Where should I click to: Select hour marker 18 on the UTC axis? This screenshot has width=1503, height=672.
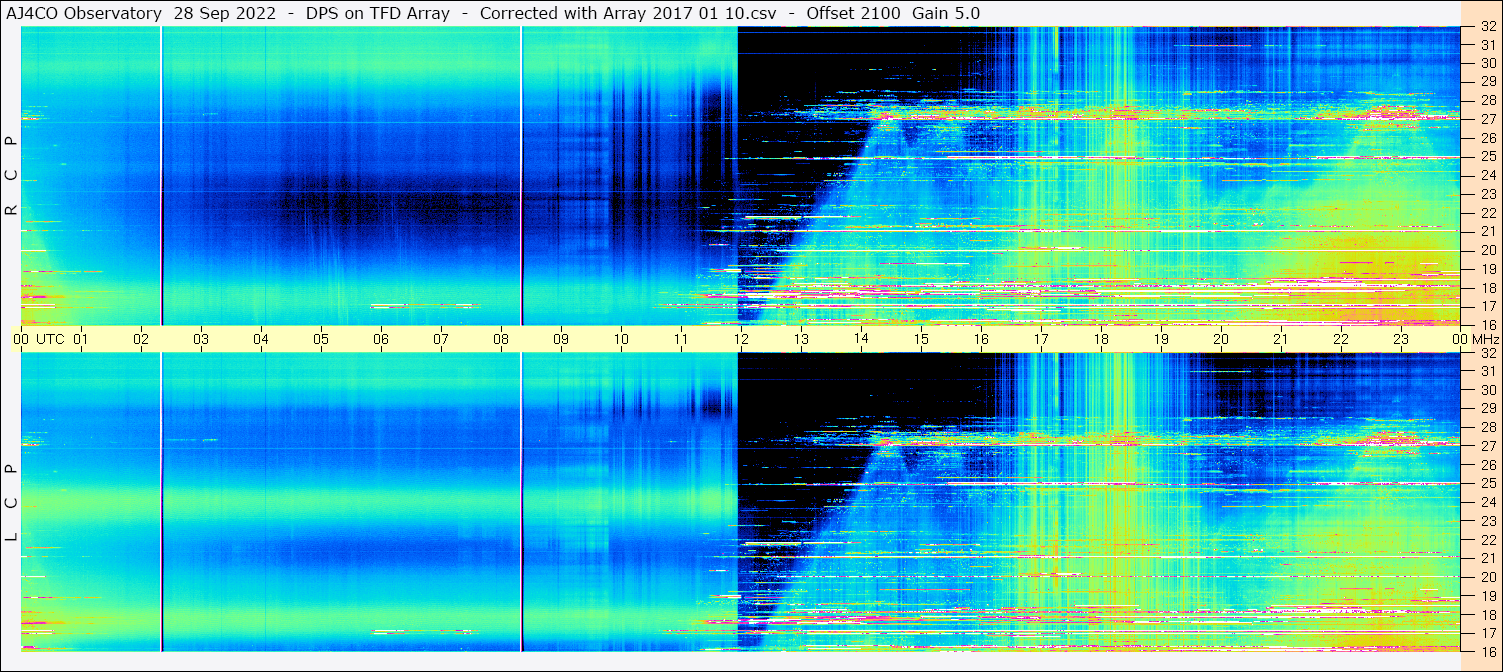pos(1101,339)
